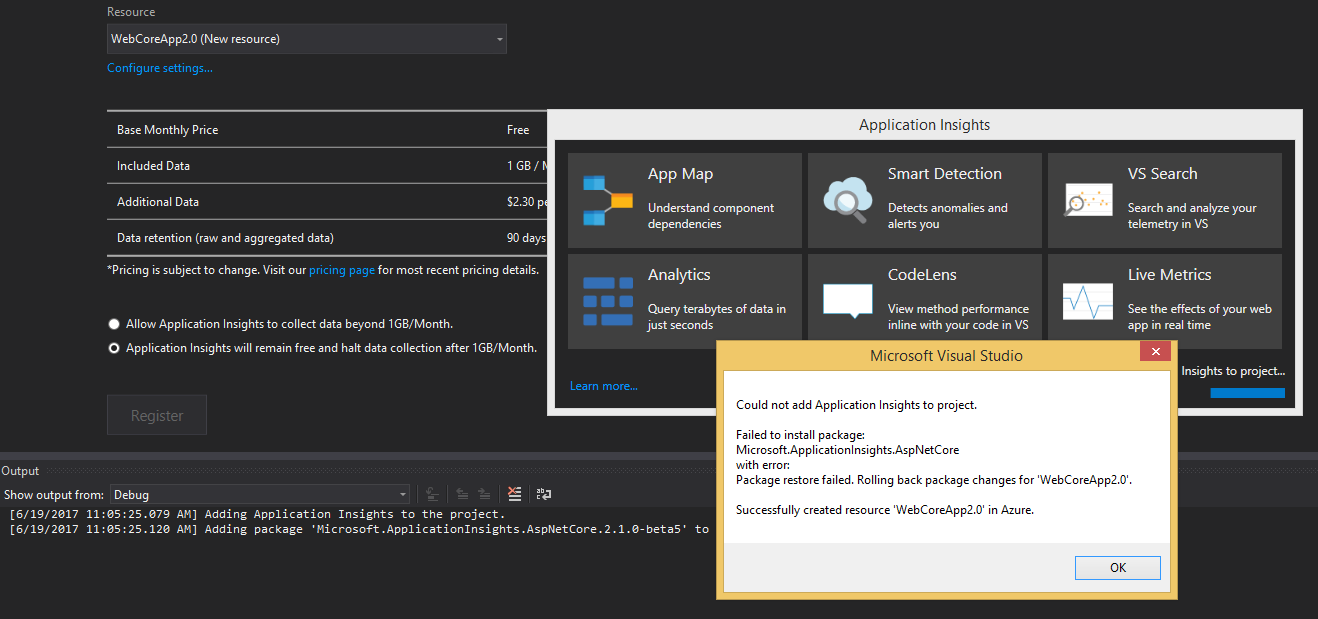
Task: Clear all output text icon
Action: [x=514, y=494]
